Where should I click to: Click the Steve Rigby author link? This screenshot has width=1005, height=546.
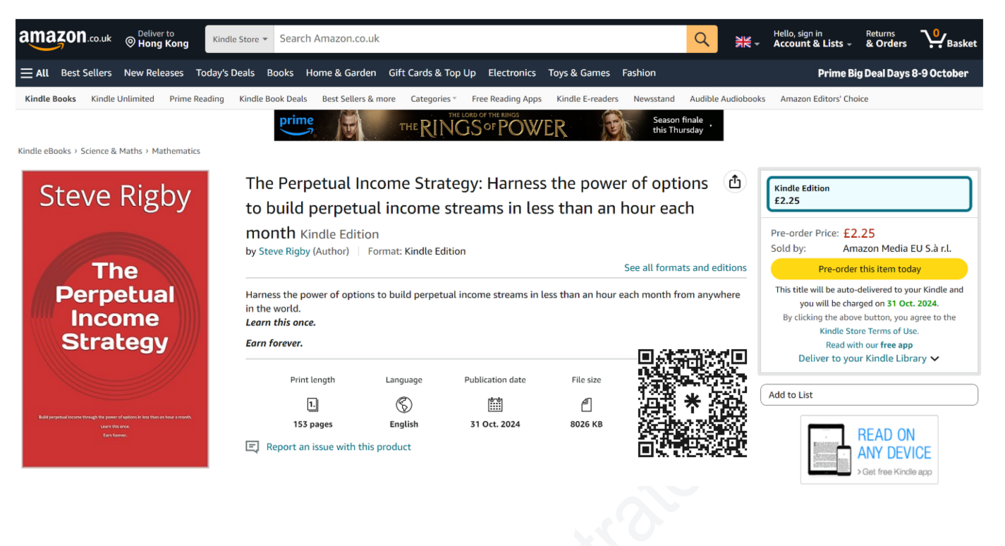pos(284,251)
